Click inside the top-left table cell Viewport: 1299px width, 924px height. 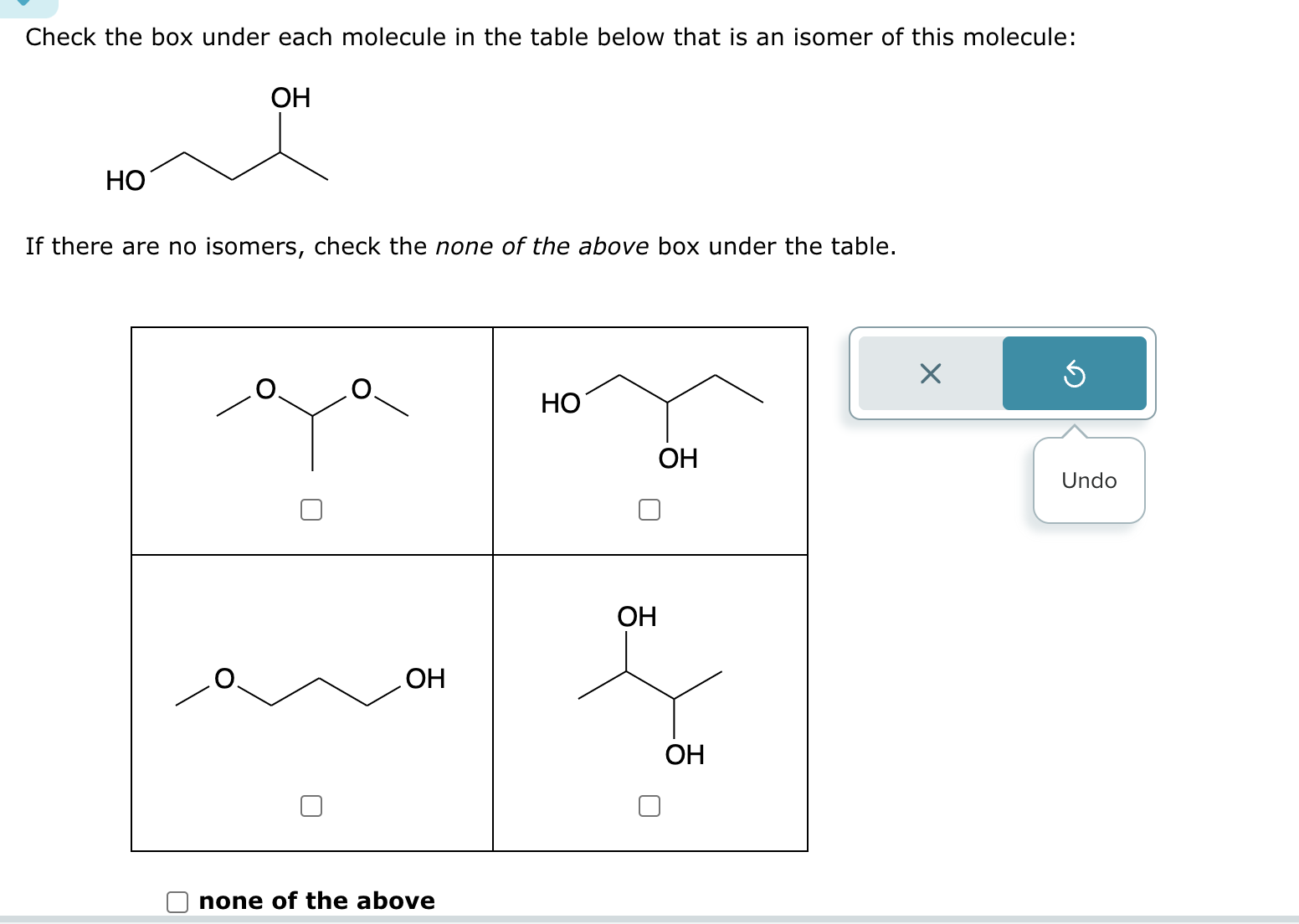click(x=312, y=435)
